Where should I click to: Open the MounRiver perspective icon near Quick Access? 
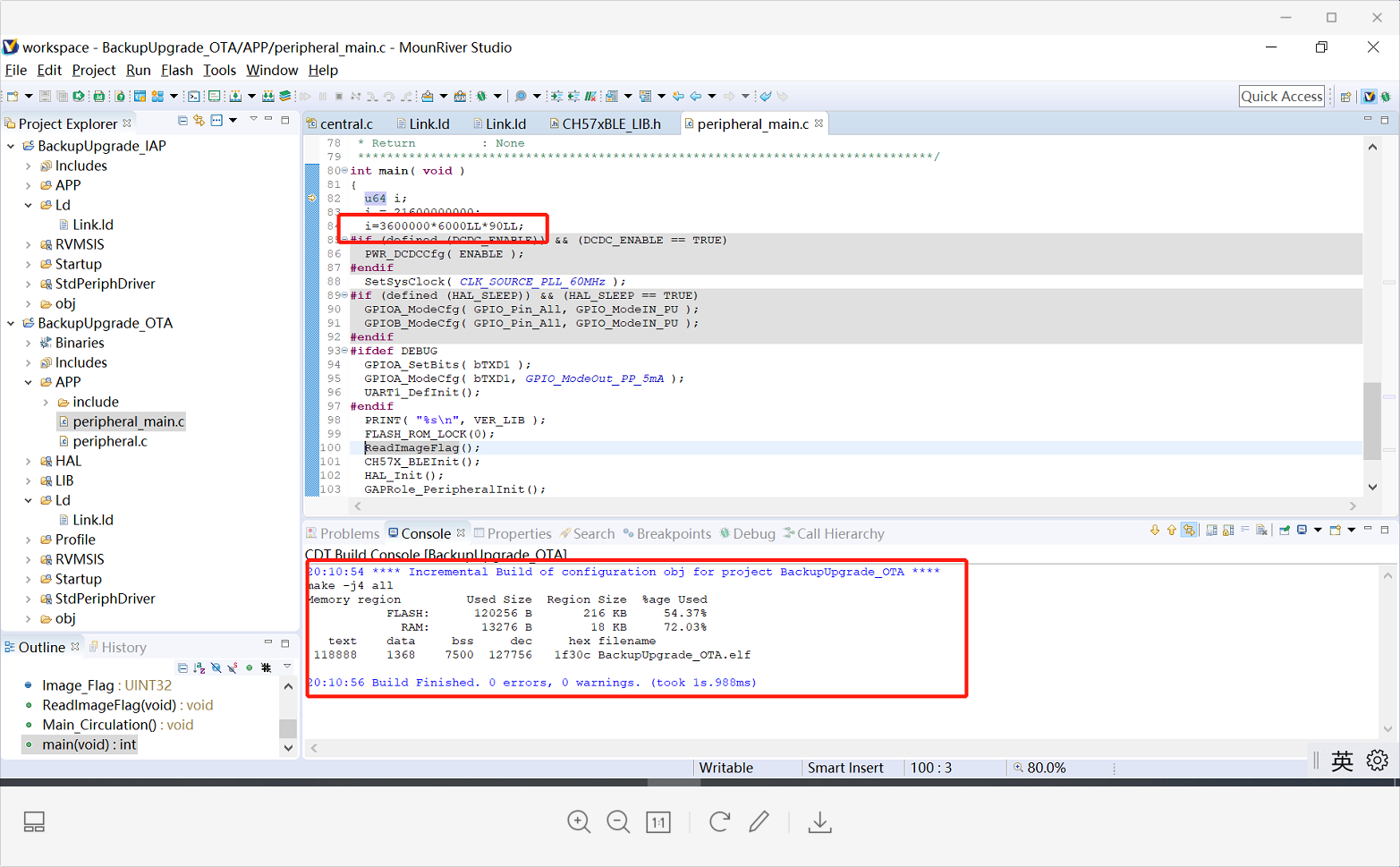[x=1369, y=97]
